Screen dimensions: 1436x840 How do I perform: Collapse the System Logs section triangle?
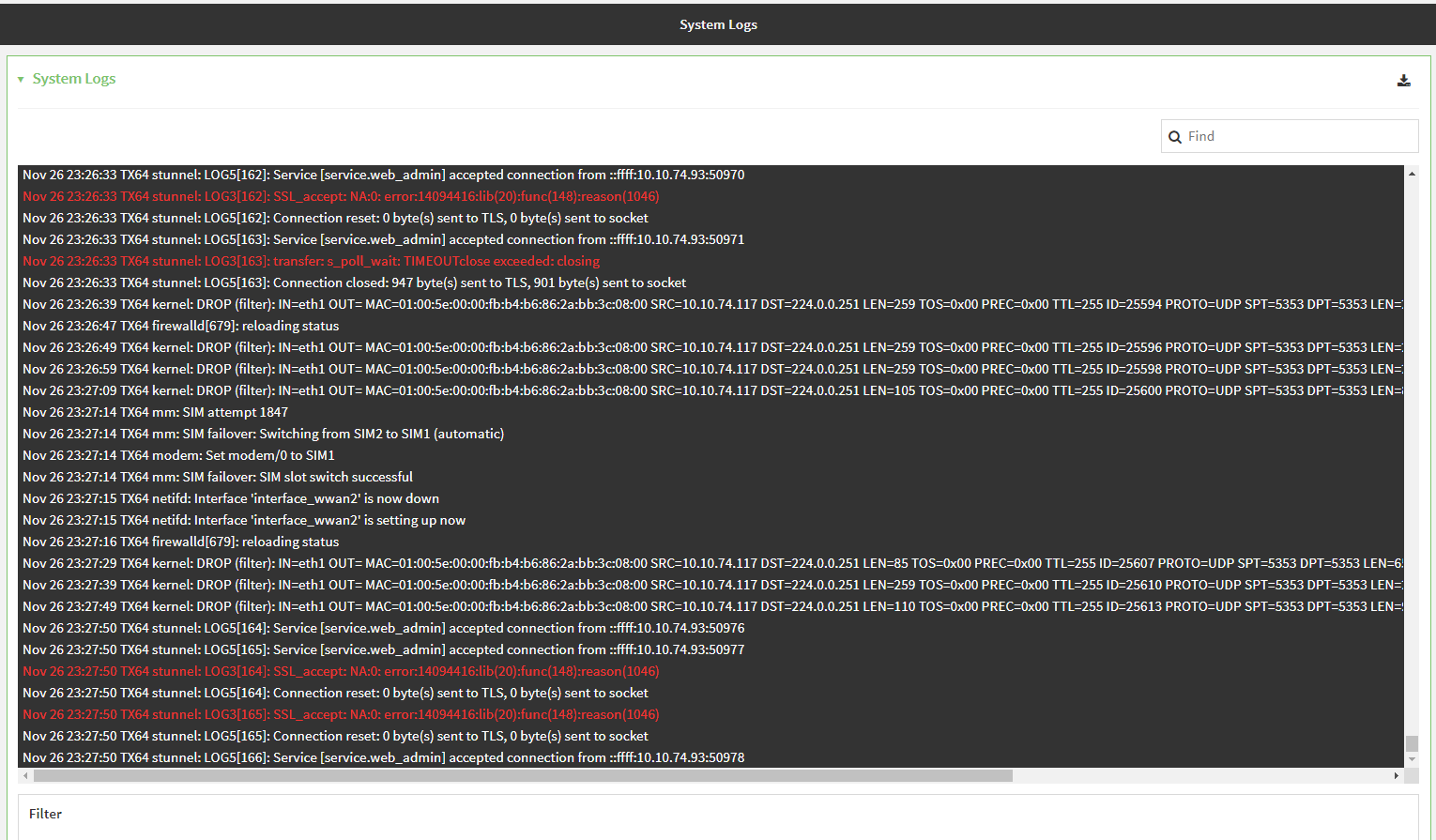tap(21, 80)
